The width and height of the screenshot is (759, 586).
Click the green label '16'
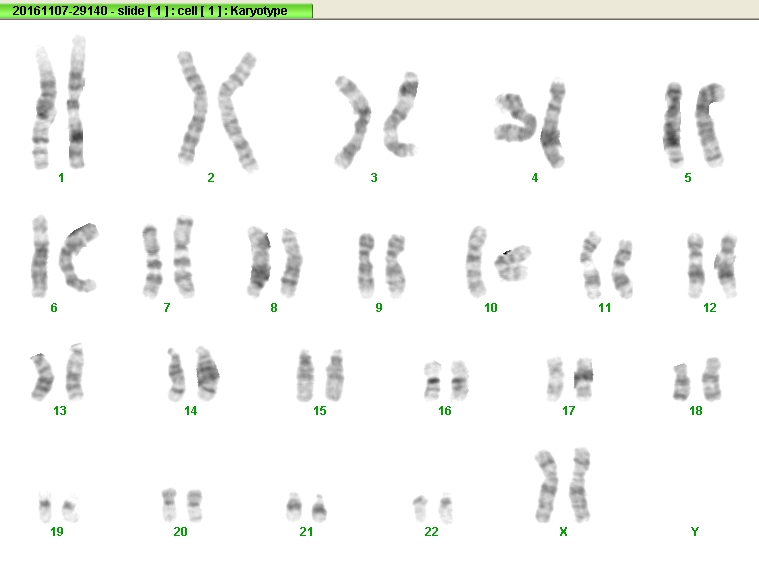click(x=444, y=410)
